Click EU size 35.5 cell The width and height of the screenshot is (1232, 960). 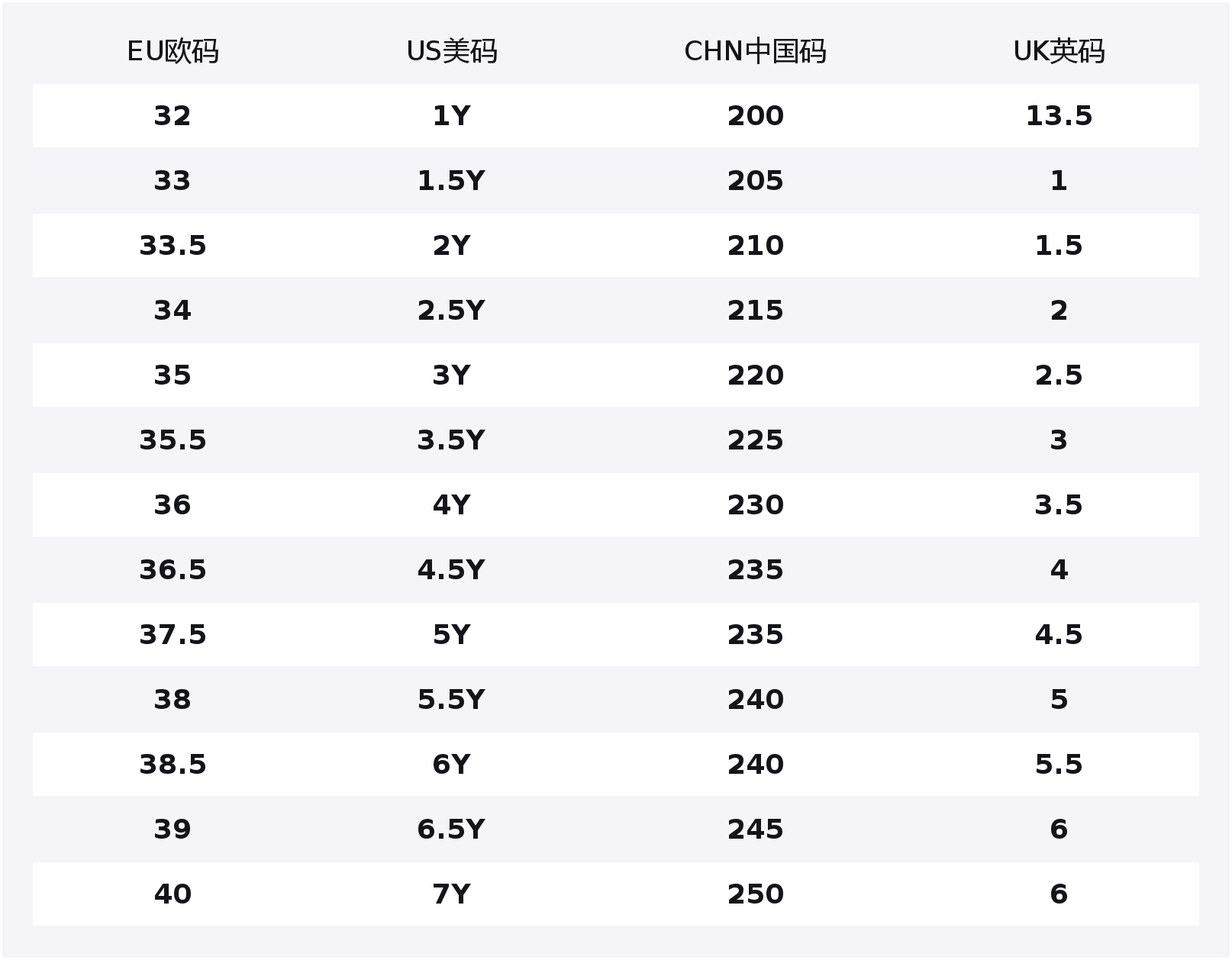(173, 440)
